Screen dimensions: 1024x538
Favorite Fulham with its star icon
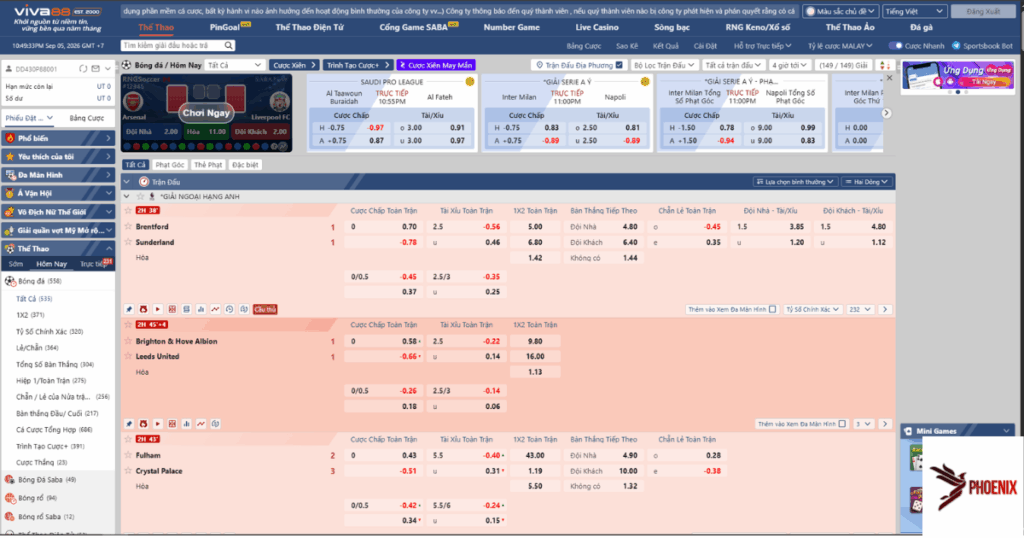[129, 455]
